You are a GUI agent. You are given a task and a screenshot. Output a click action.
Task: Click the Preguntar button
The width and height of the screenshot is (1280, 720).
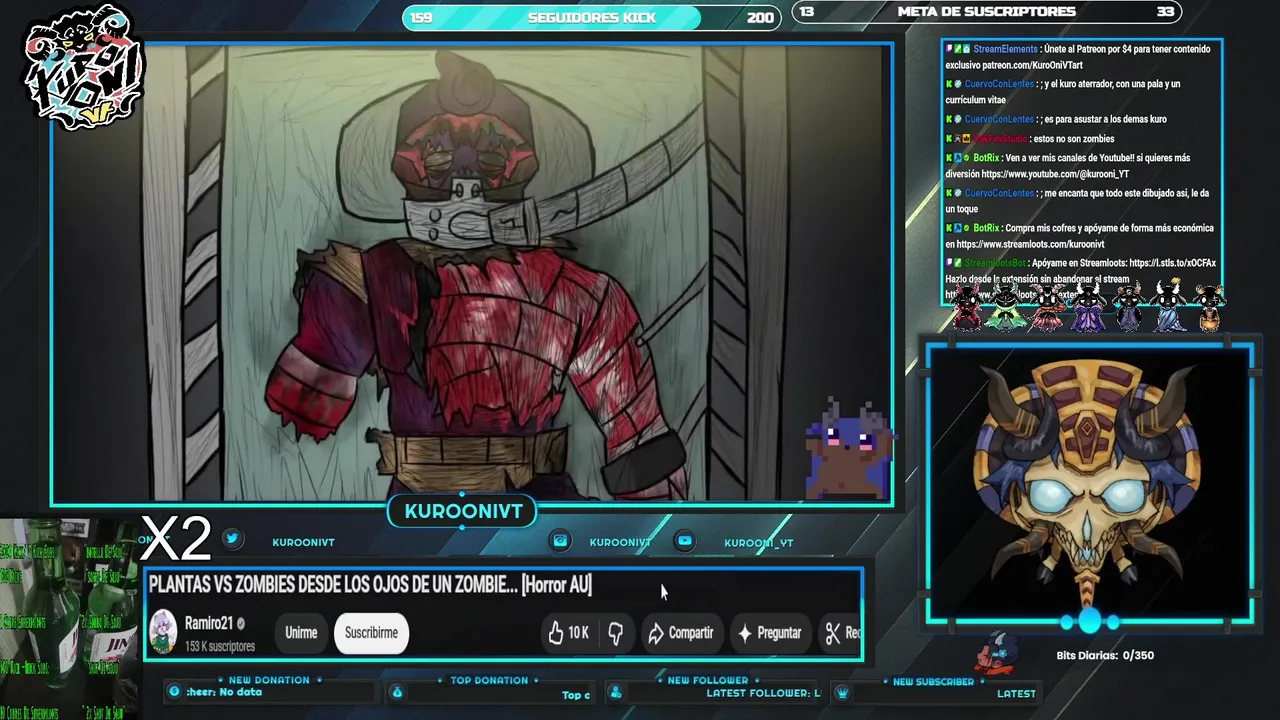769,633
